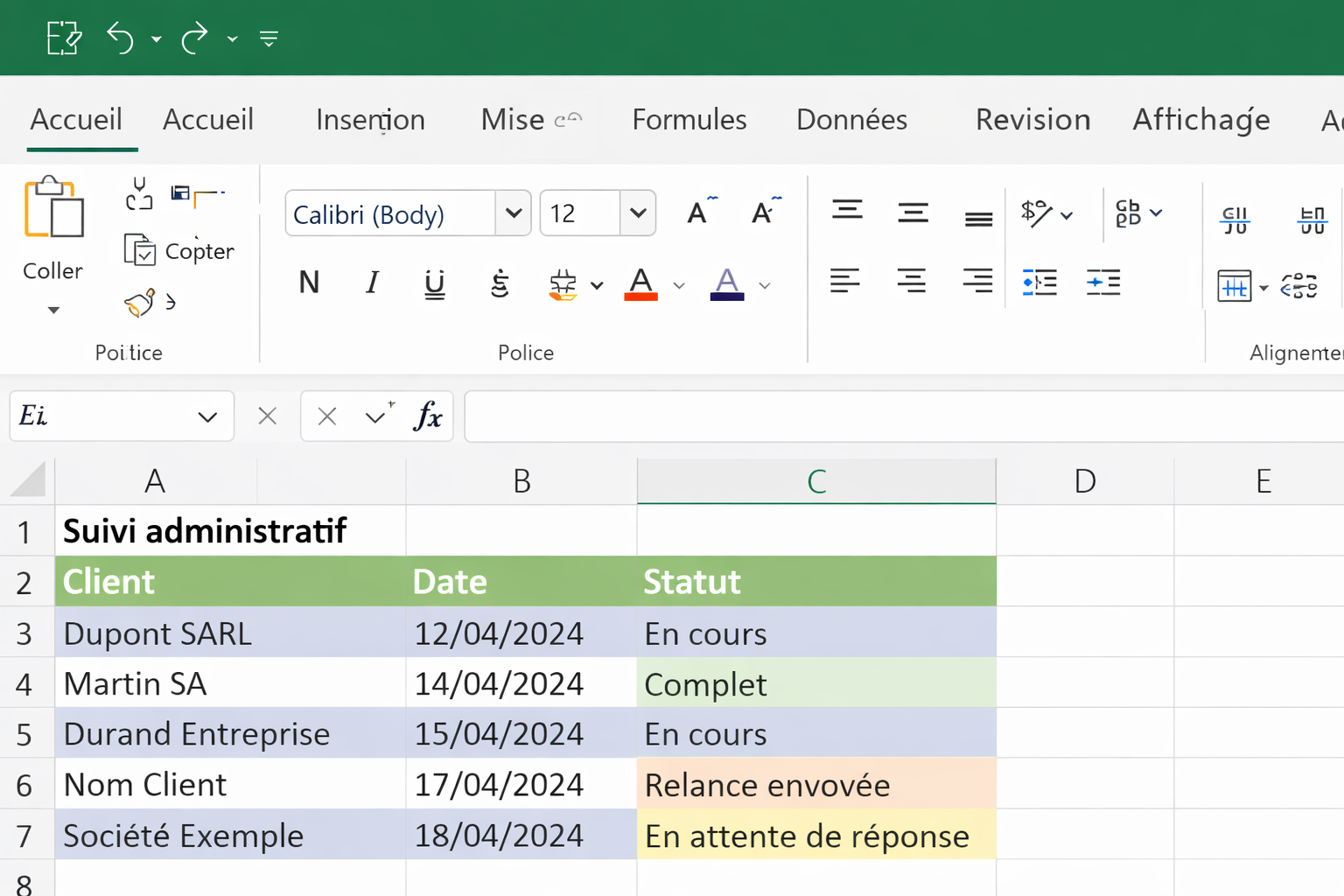Open the Données ribbon tab
The height and width of the screenshot is (896, 1344).
coord(851,120)
